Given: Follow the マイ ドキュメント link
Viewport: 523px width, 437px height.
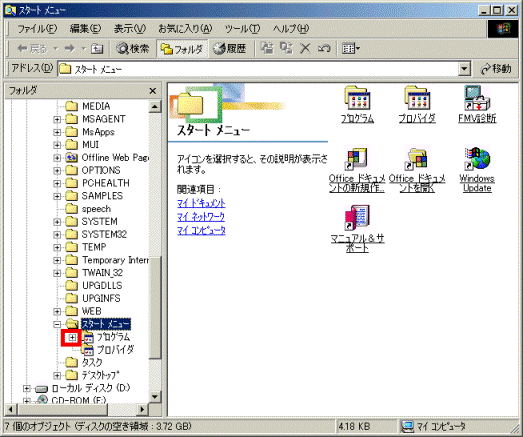Looking at the screenshot, I should pyautogui.click(x=201, y=203).
